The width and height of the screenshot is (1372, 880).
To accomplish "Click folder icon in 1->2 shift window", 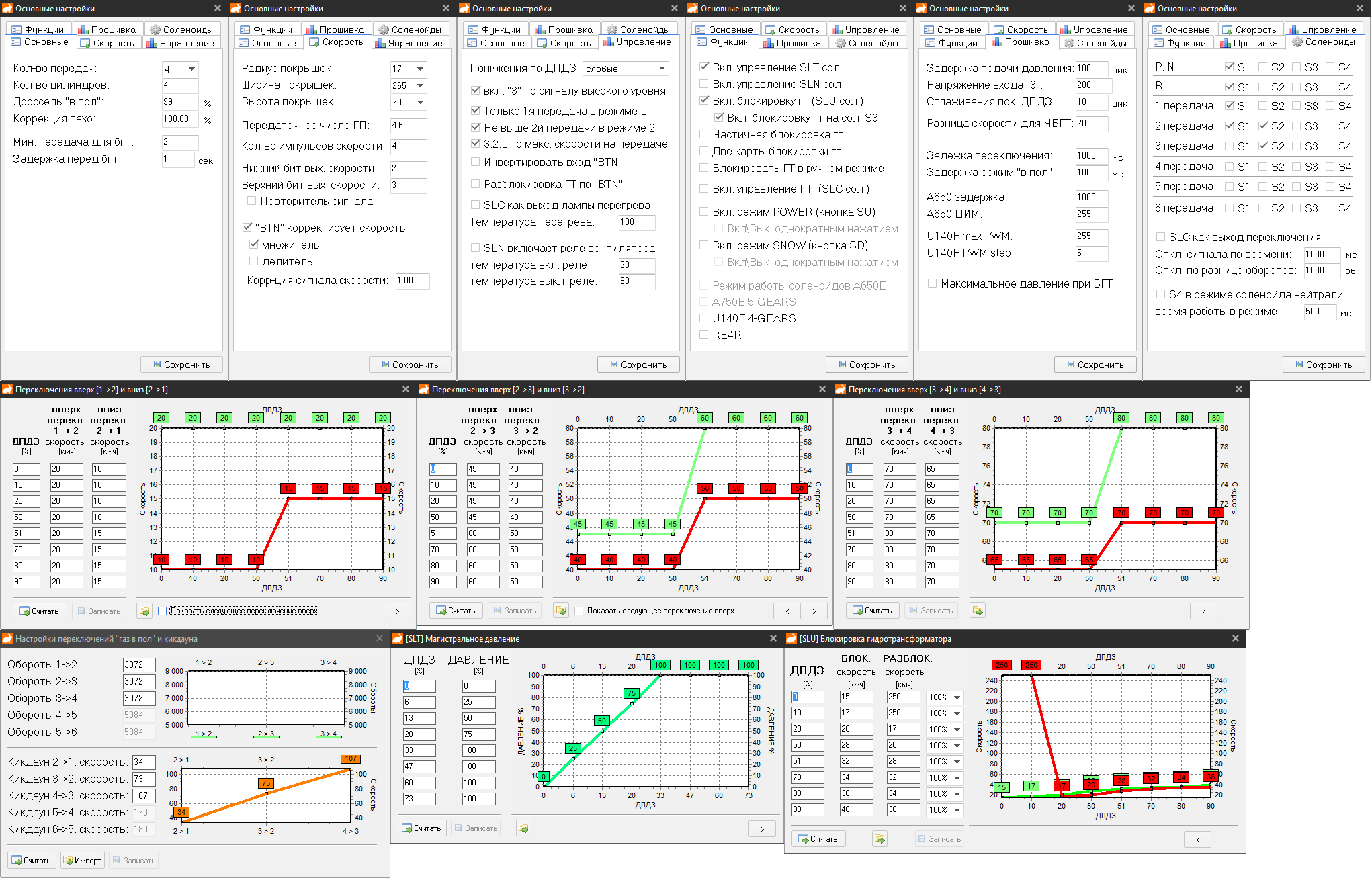I will (x=144, y=611).
